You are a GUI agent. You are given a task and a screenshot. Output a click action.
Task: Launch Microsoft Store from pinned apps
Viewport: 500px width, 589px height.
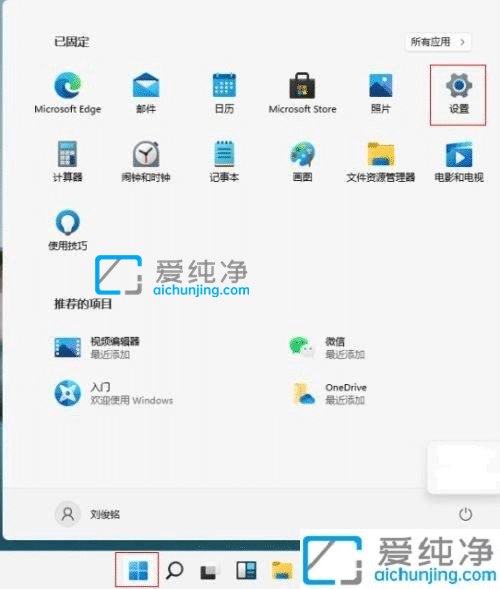(x=302, y=93)
